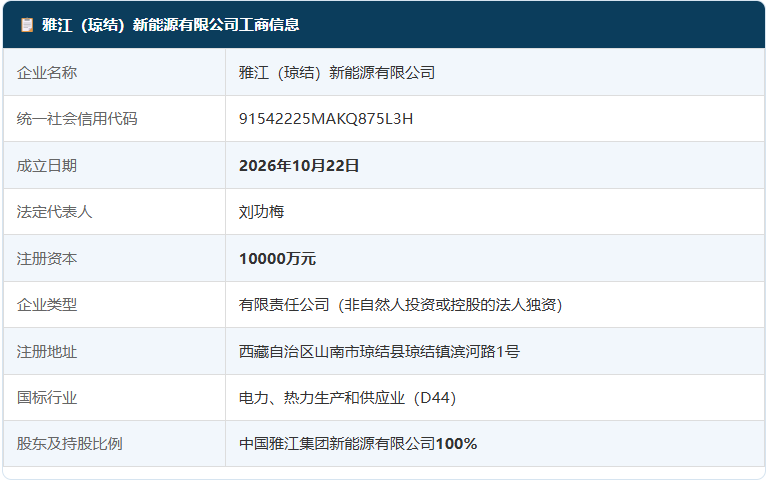Viewport: 770px width, 485px height.
Task: Click the 成立日期 label
Action: [47, 165]
